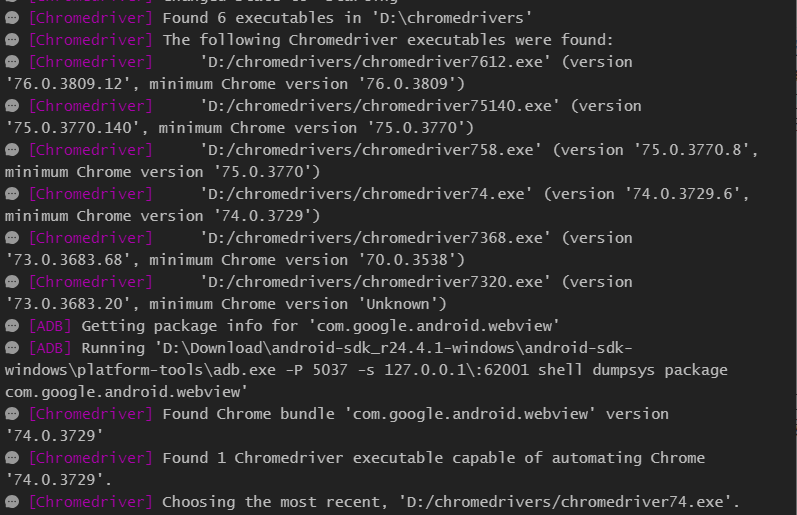Click the bubble icon beside 'Choosing the most recent'
This screenshot has width=797, height=515.
tap(12, 502)
